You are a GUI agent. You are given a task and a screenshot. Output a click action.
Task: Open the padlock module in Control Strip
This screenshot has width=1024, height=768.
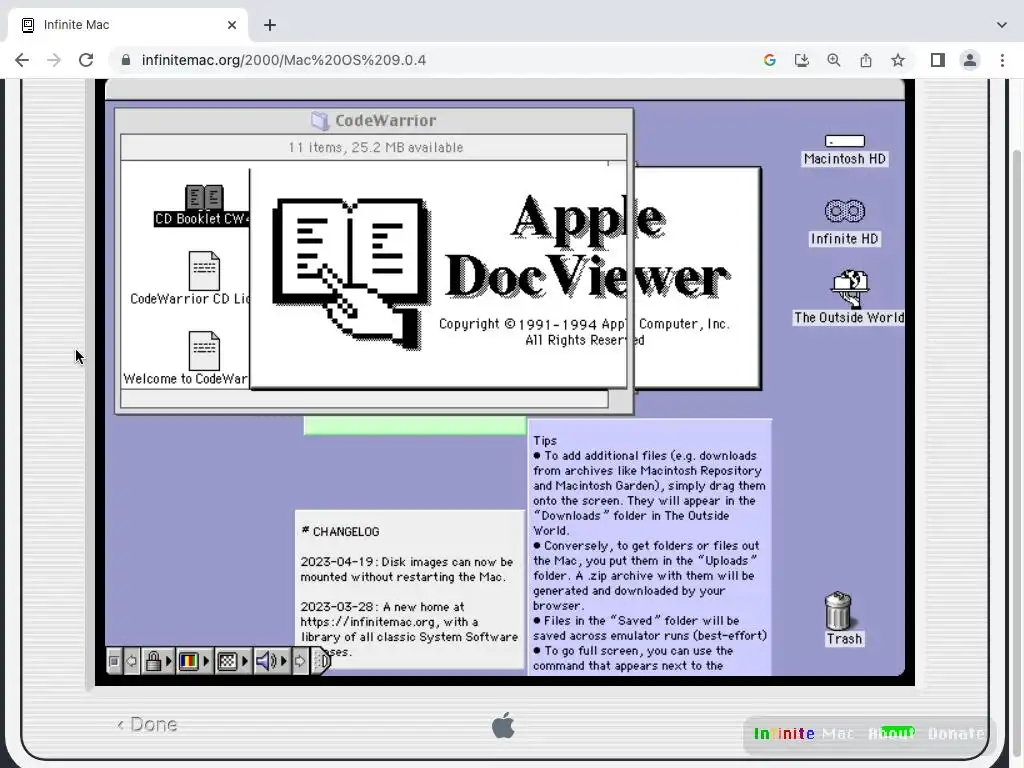[153, 662]
